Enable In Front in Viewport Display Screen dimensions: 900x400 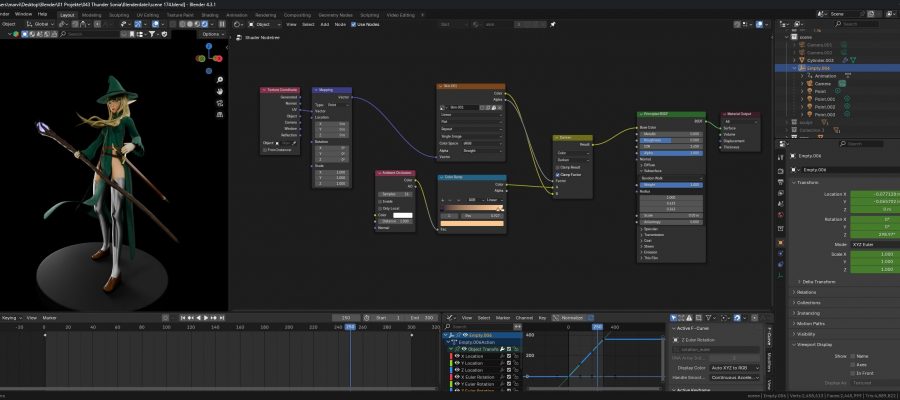(x=852, y=373)
